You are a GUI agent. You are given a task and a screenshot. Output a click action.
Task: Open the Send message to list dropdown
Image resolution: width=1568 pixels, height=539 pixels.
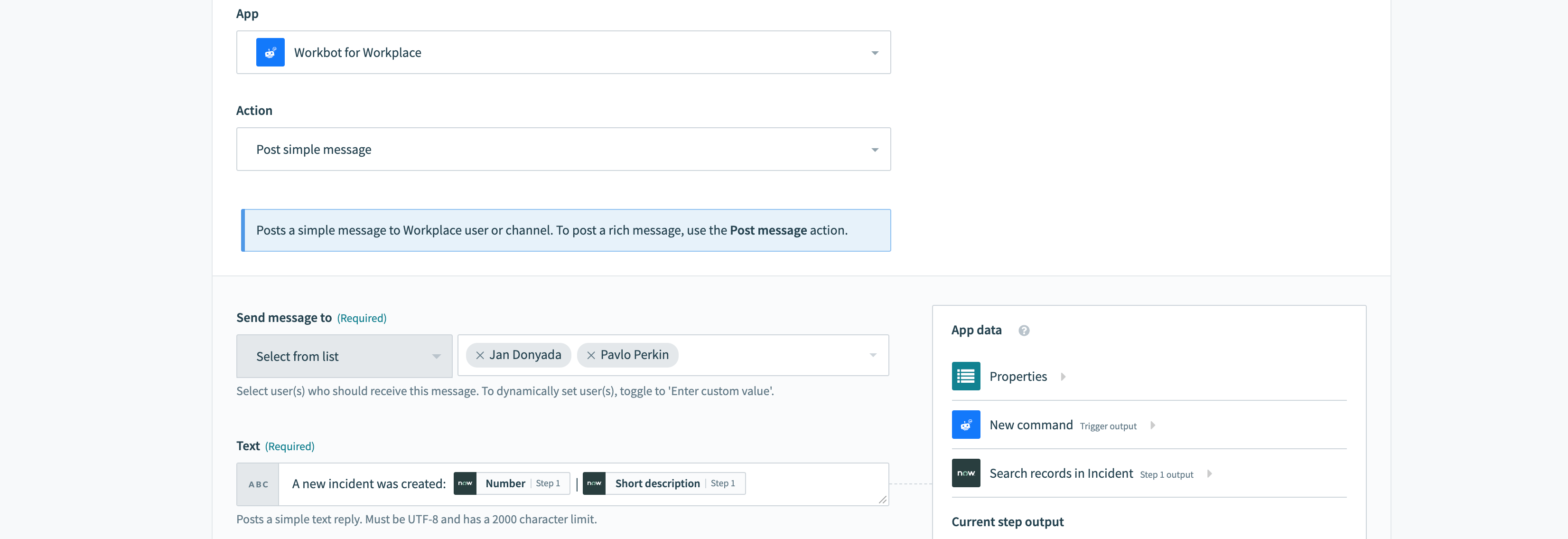[345, 355]
